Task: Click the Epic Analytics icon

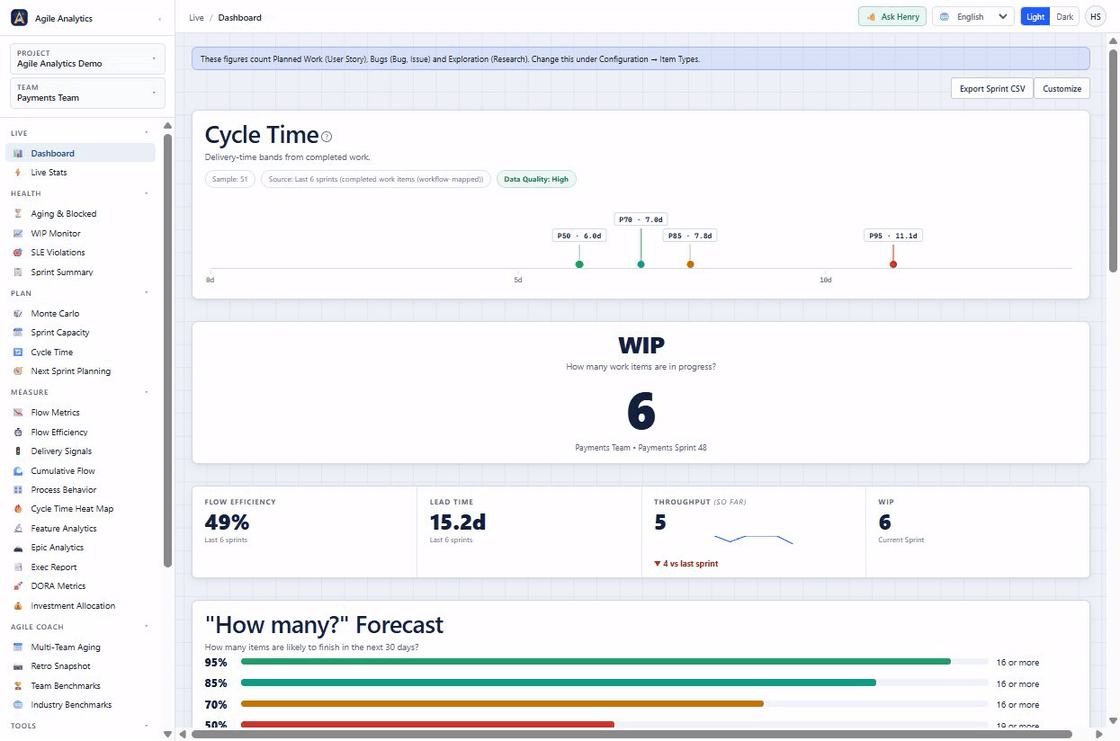Action: point(18,547)
